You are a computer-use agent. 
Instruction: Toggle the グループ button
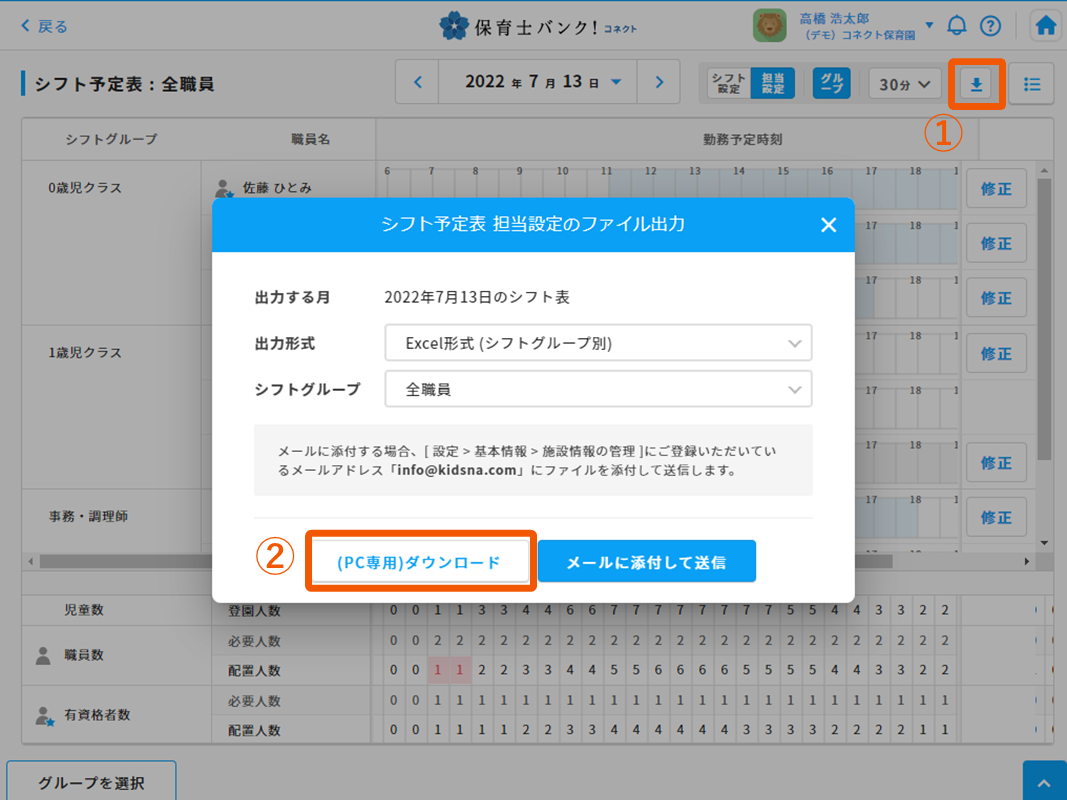[830, 83]
